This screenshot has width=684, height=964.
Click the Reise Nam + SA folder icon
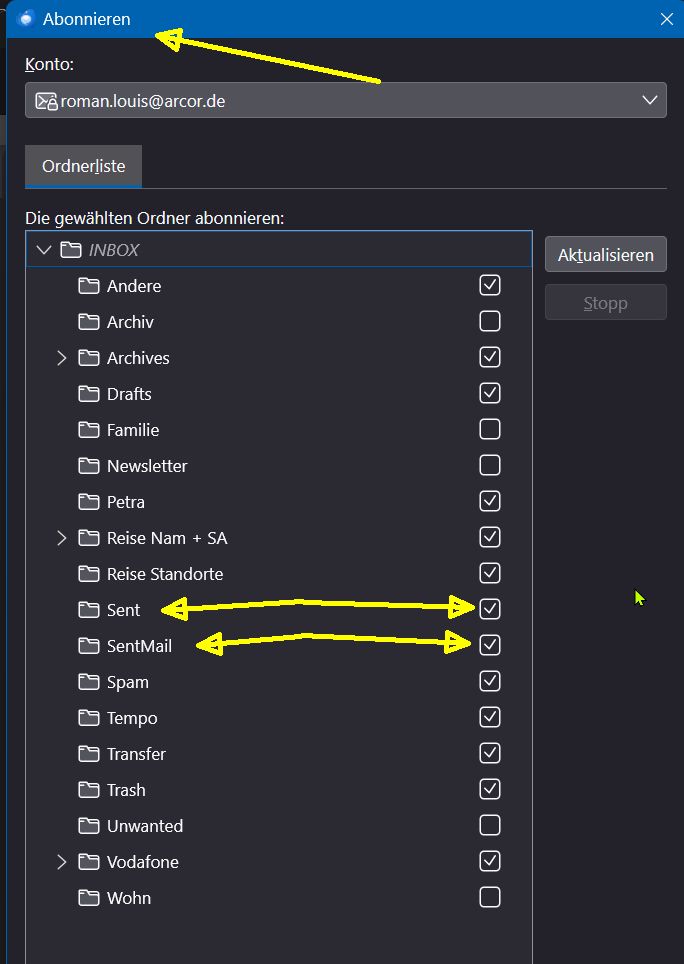(89, 538)
